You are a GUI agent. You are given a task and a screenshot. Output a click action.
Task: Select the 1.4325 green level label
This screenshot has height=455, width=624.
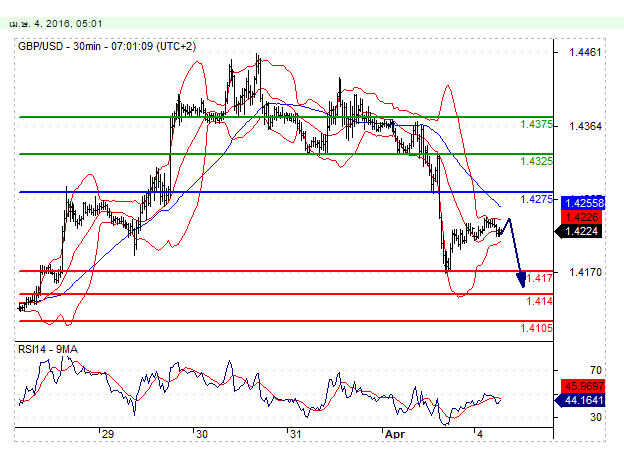[536, 161]
